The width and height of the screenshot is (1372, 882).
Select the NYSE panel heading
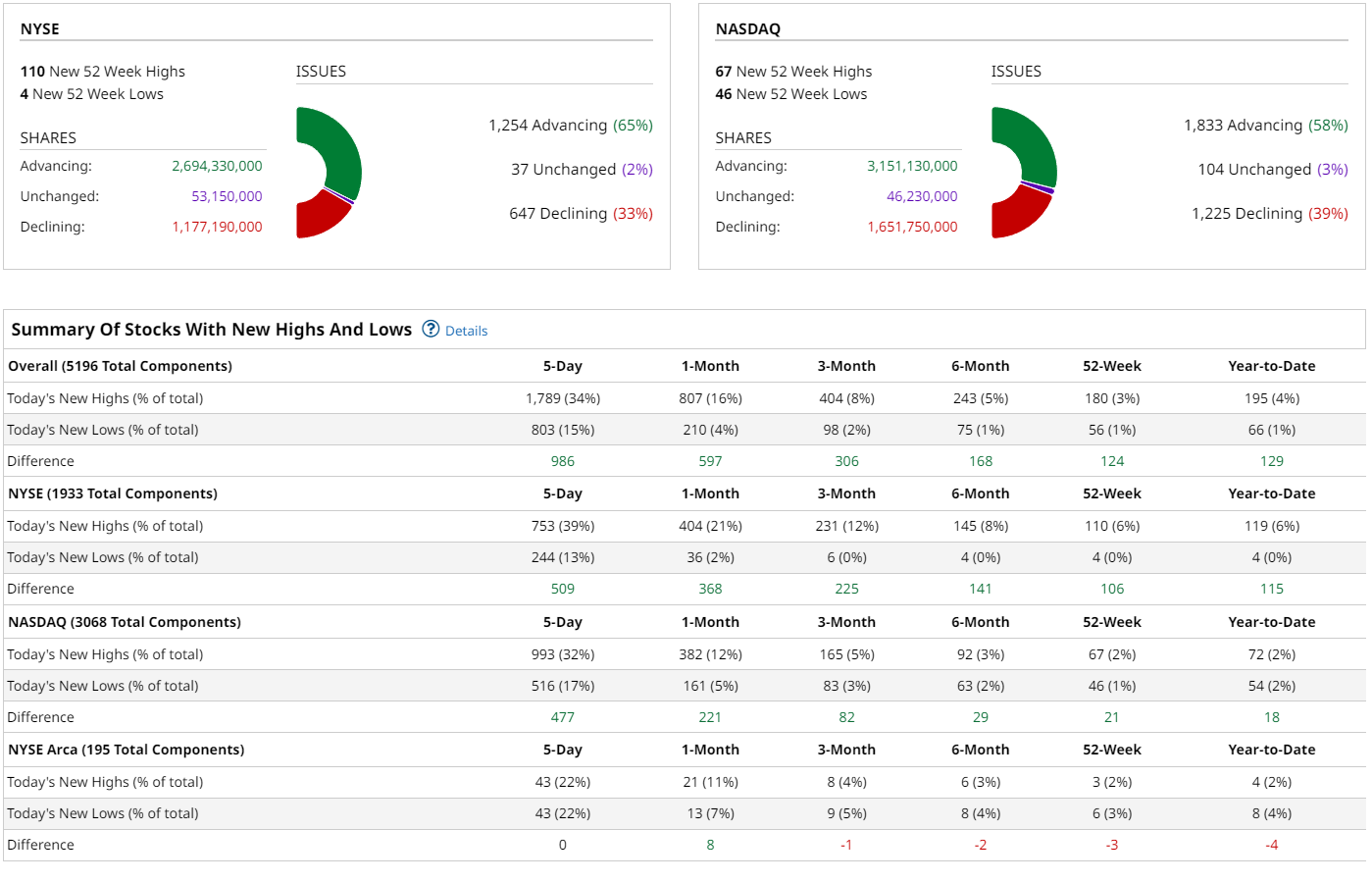coord(40,28)
